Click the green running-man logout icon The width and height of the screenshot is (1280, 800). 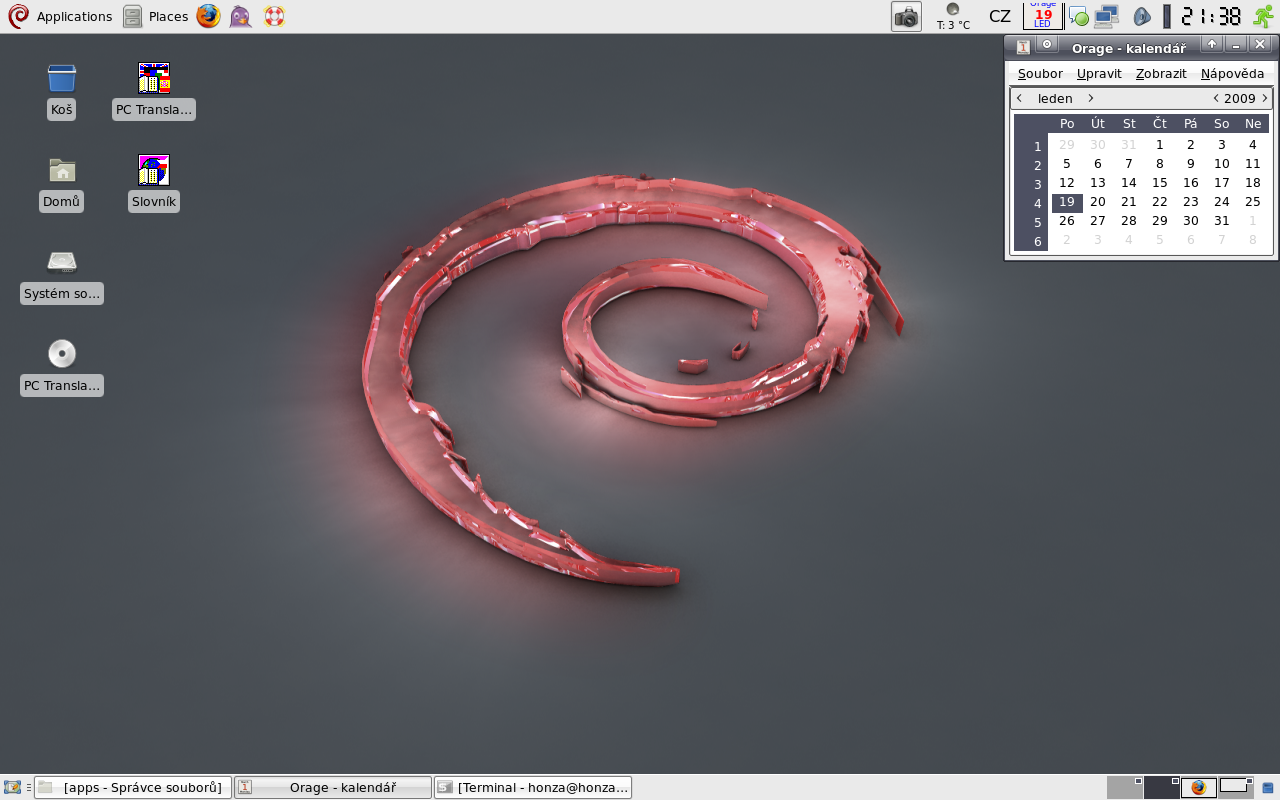1263,16
